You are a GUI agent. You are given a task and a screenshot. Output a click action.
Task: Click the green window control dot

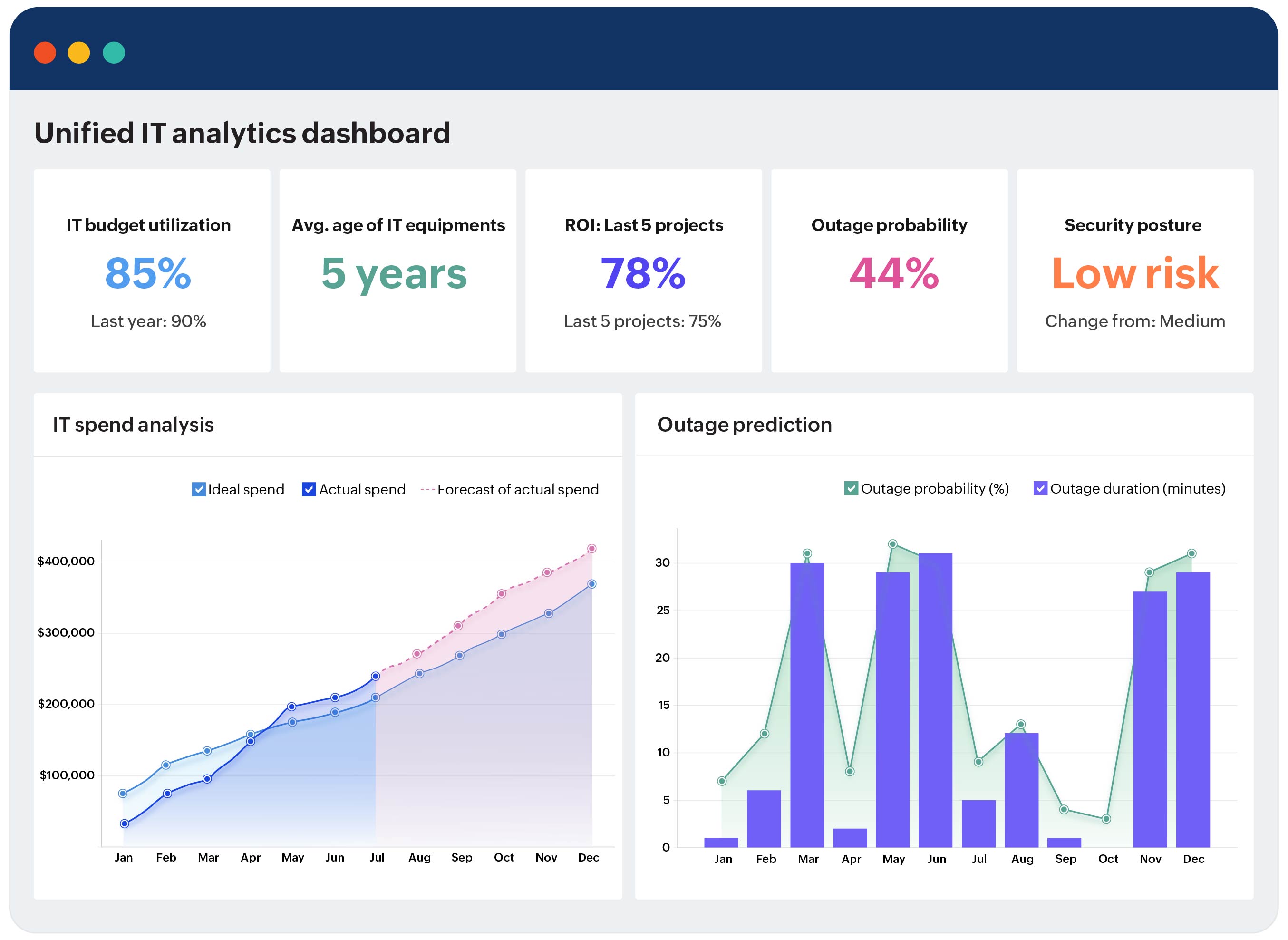click(x=114, y=53)
